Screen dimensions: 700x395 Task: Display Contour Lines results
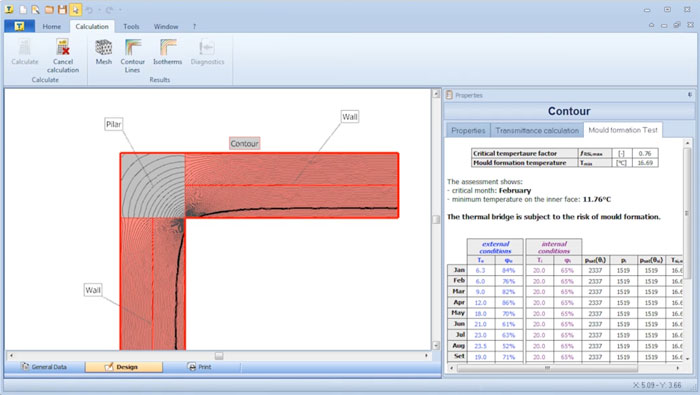(x=133, y=56)
